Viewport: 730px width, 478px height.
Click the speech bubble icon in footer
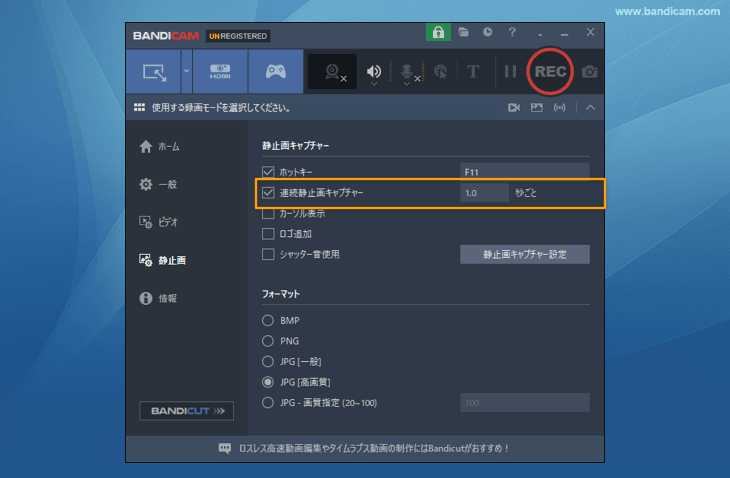(225, 448)
